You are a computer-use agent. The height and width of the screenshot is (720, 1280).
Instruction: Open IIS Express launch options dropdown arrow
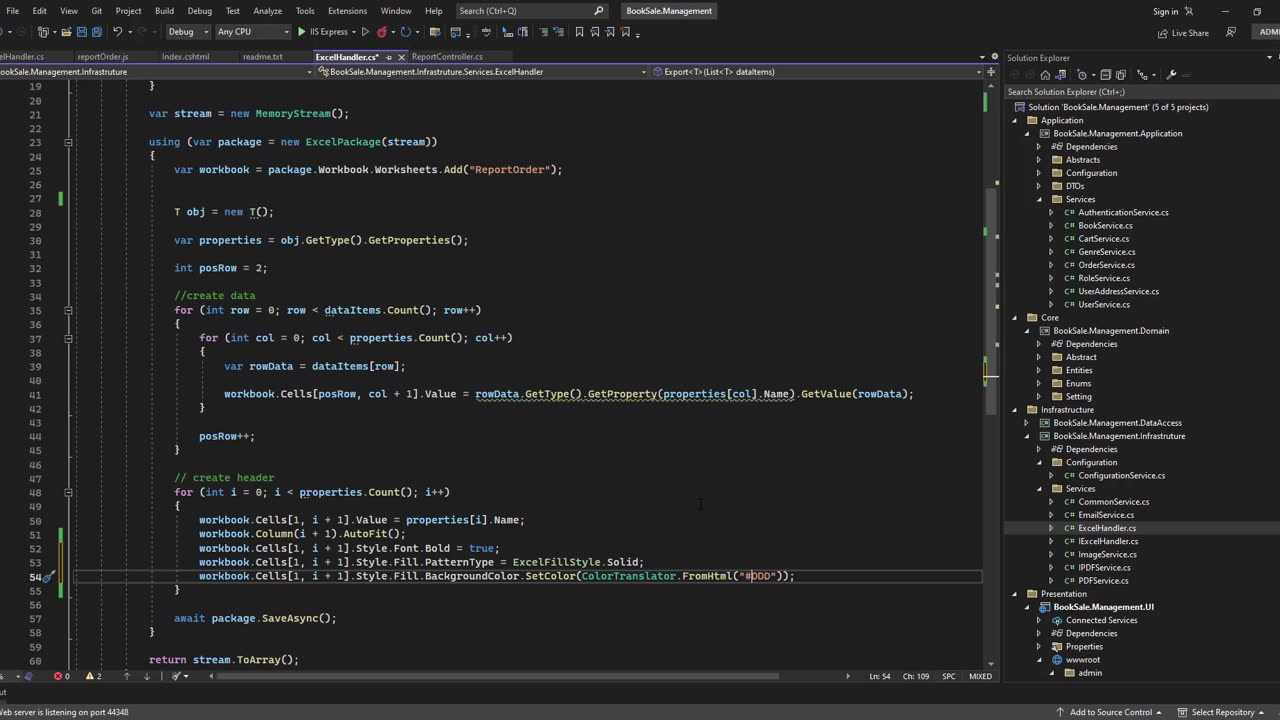coord(354,32)
